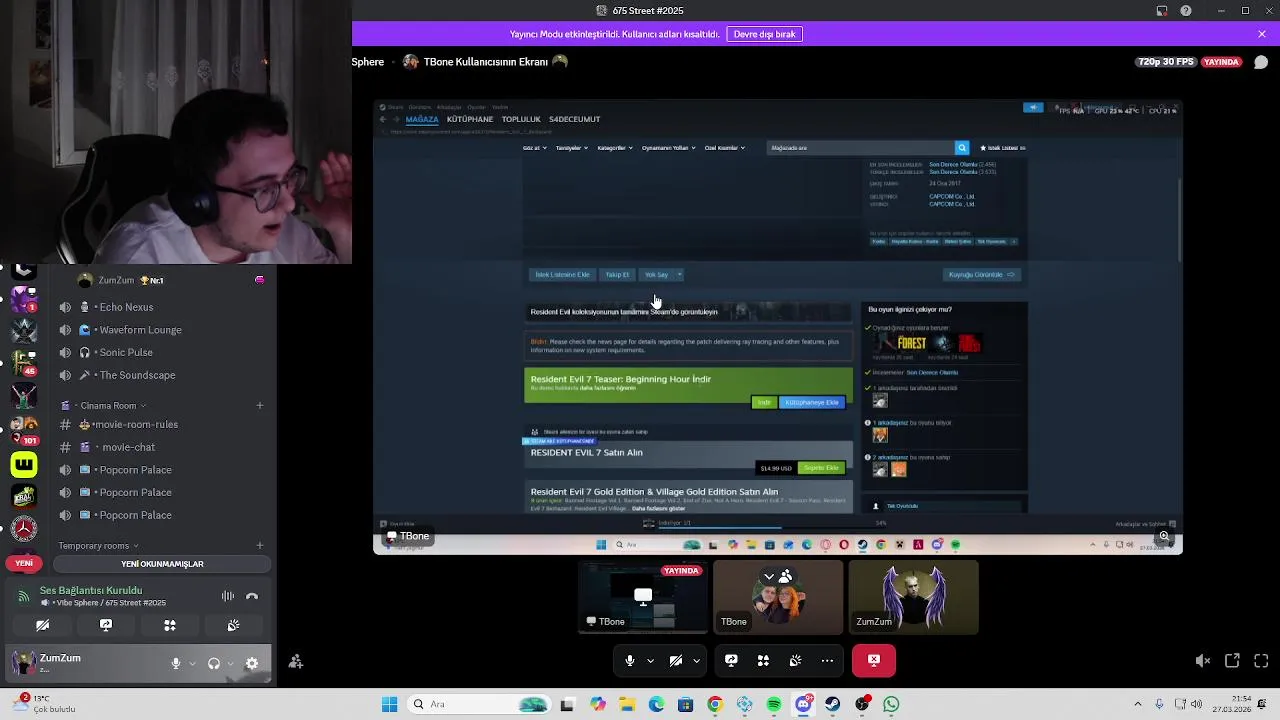
Task: Open microphone options arrow in call bar
Action: [651, 660]
